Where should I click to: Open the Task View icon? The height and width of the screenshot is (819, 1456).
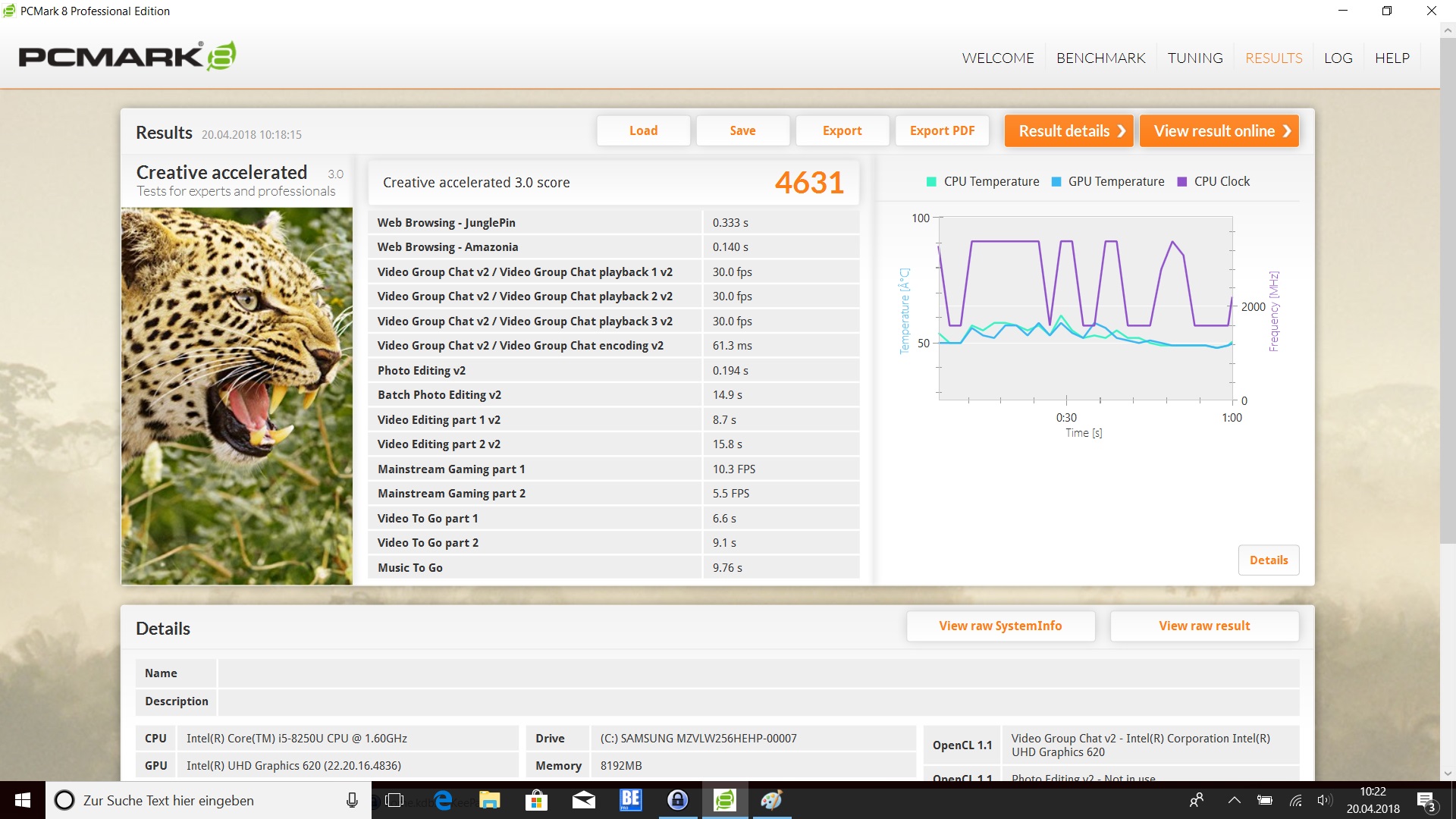click(x=394, y=800)
